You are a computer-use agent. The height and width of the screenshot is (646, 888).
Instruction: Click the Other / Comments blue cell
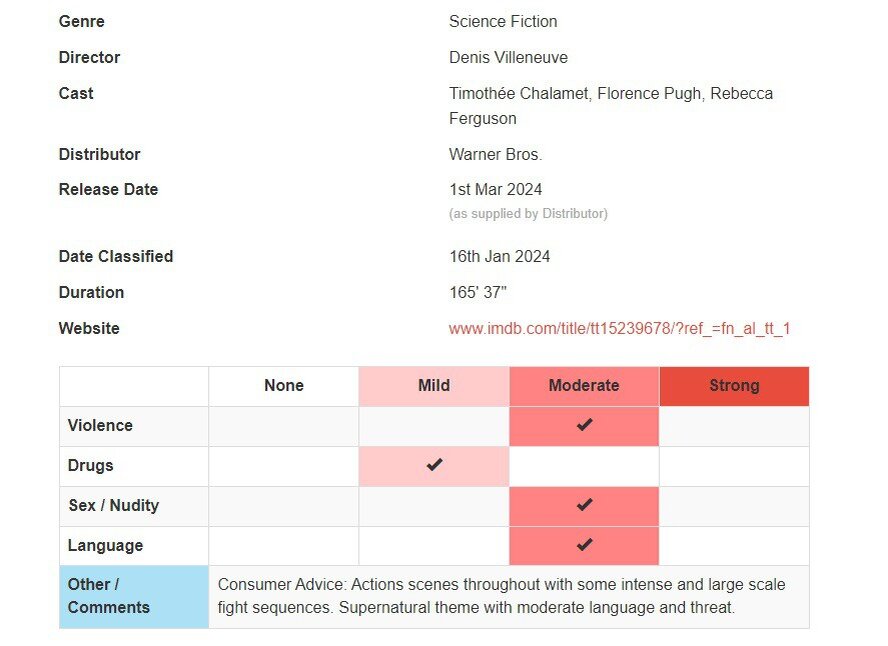(134, 596)
